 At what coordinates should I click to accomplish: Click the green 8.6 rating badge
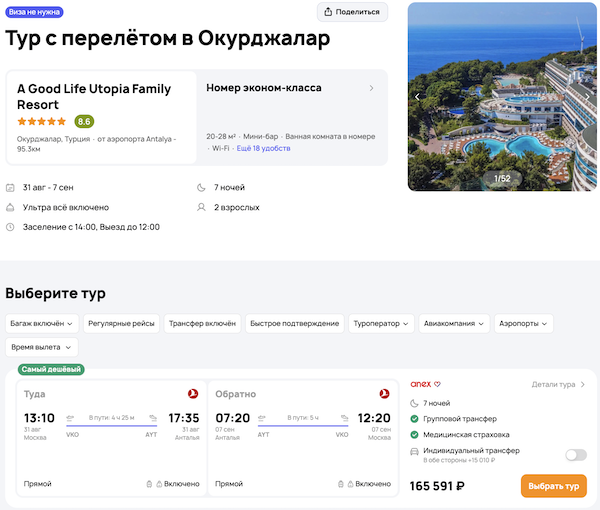click(x=84, y=121)
